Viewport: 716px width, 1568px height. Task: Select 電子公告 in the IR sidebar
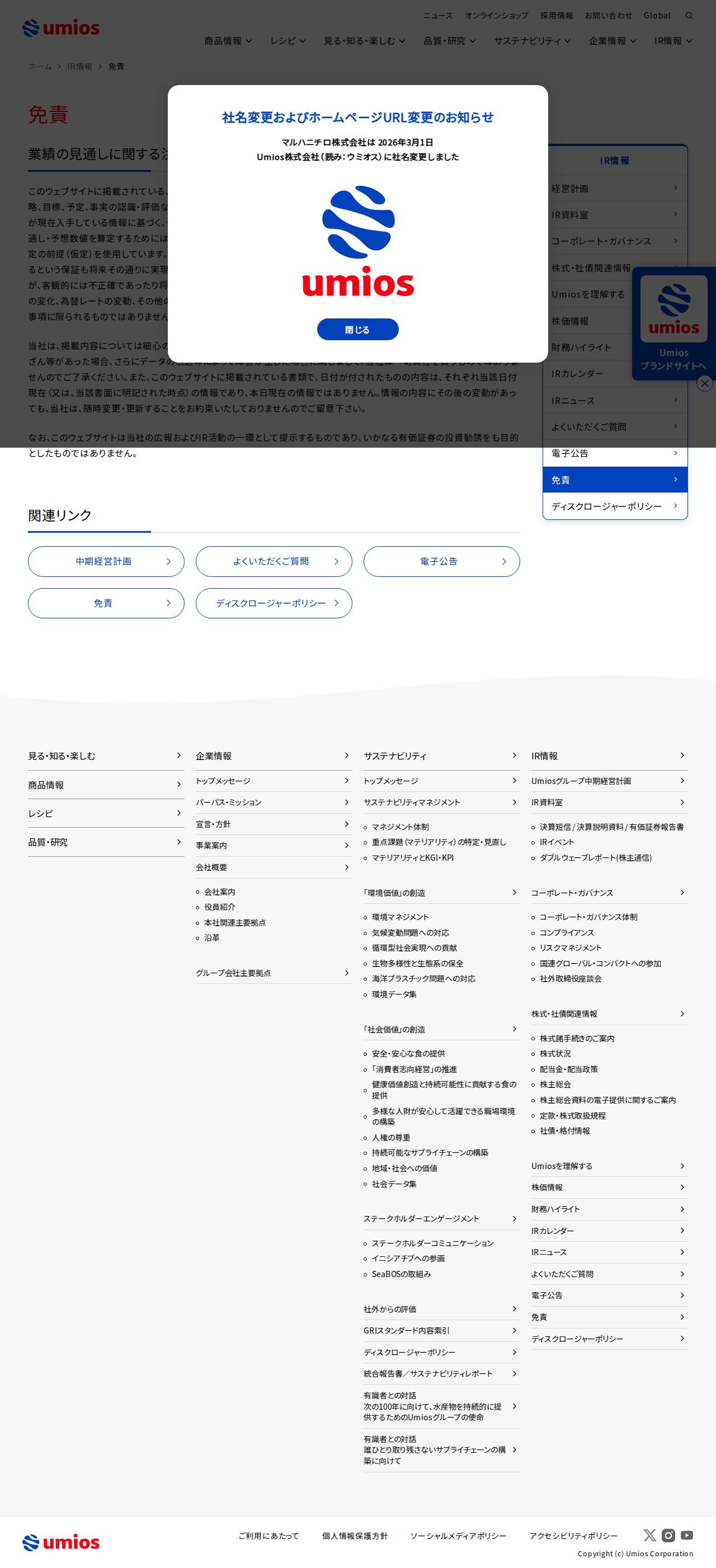(615, 453)
